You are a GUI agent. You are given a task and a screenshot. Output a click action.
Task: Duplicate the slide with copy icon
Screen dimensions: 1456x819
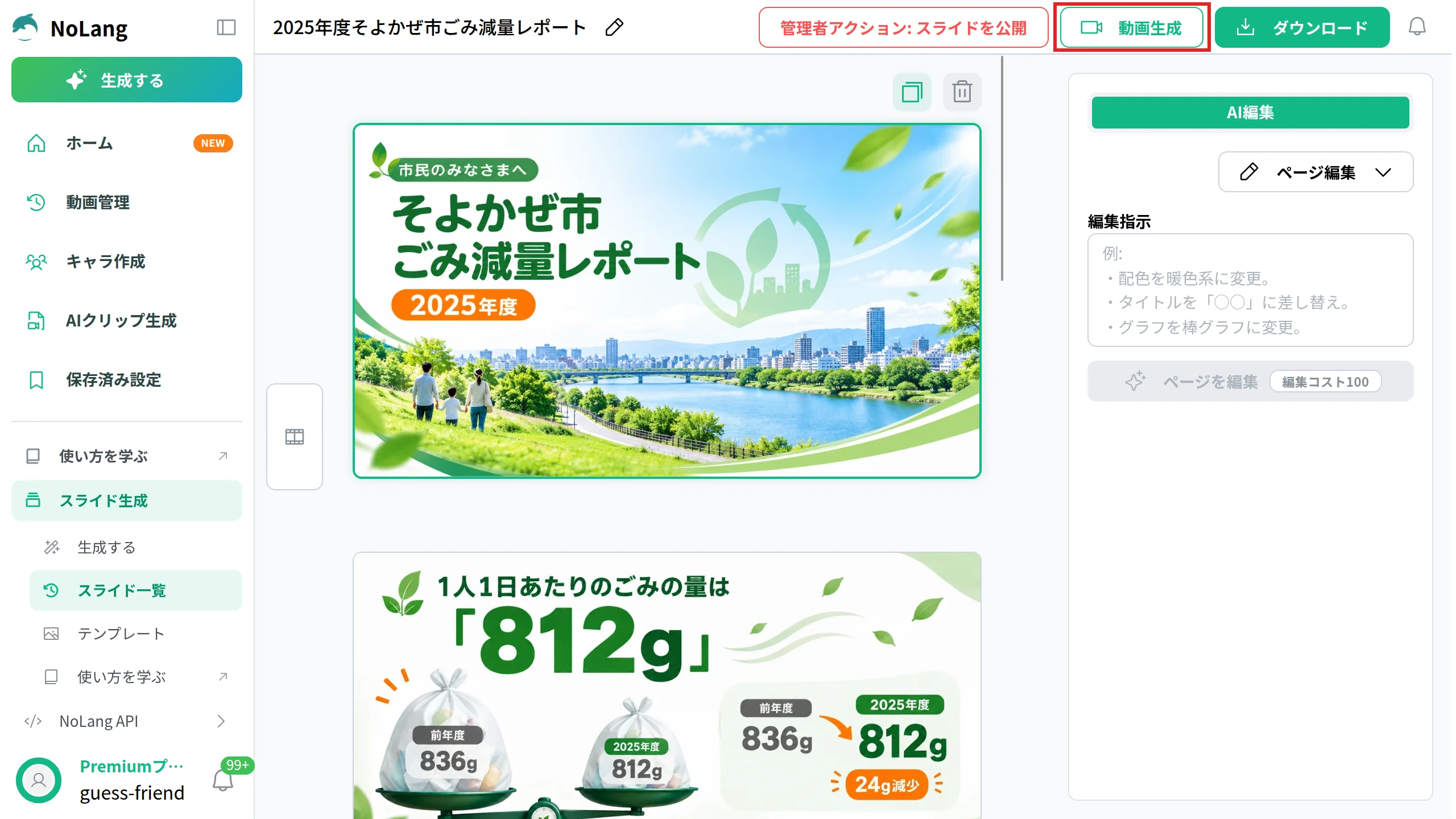[x=912, y=92]
